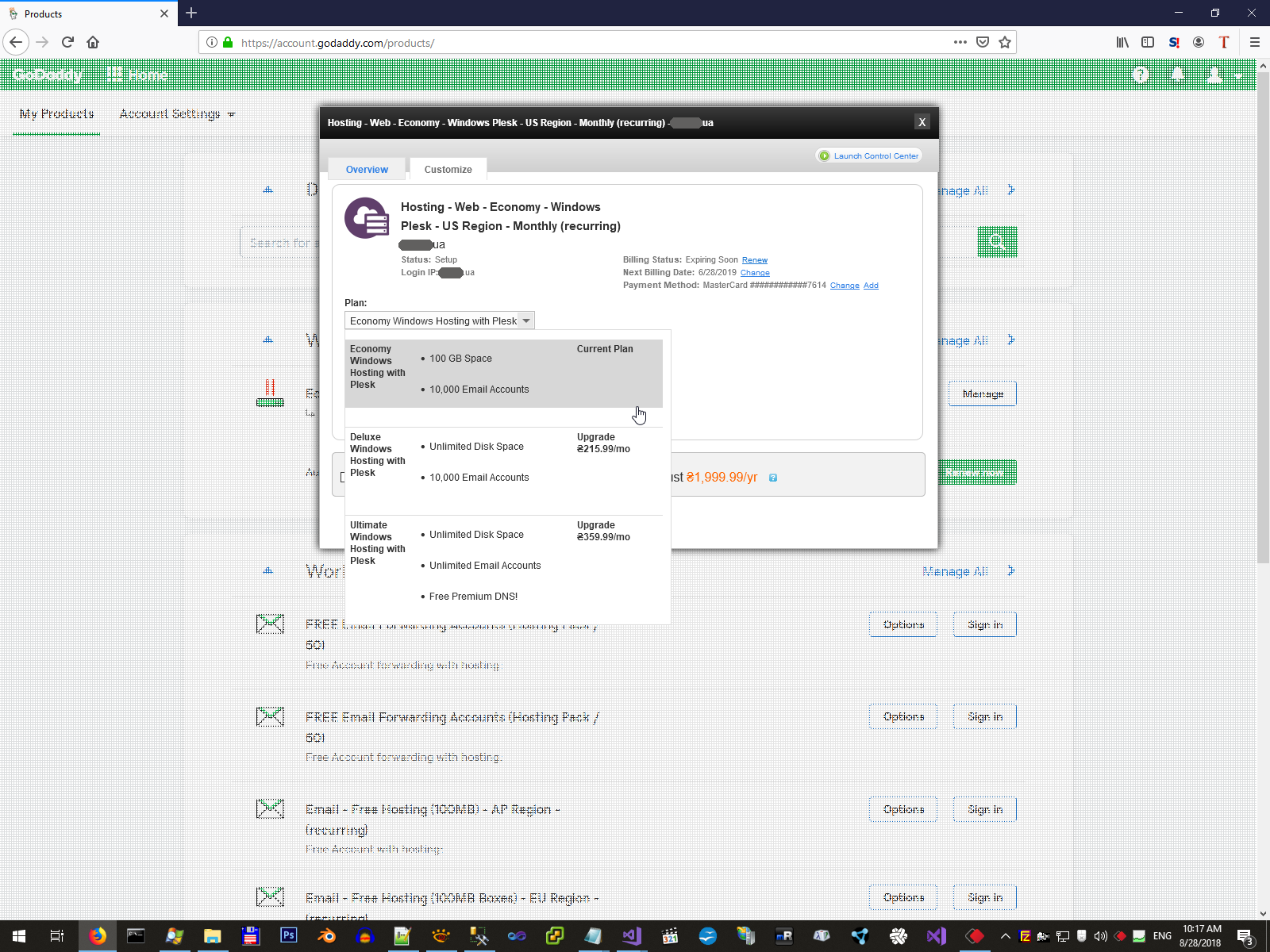Show hidden system tray icons
Screen dimensions: 1270x952
coord(1006,936)
